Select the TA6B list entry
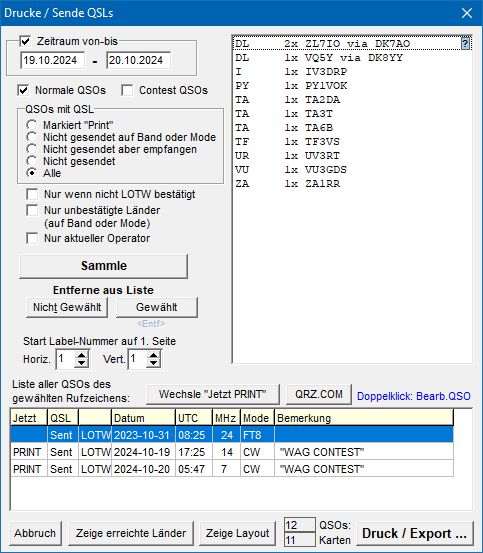This screenshot has height=553, width=483. (x=352, y=128)
